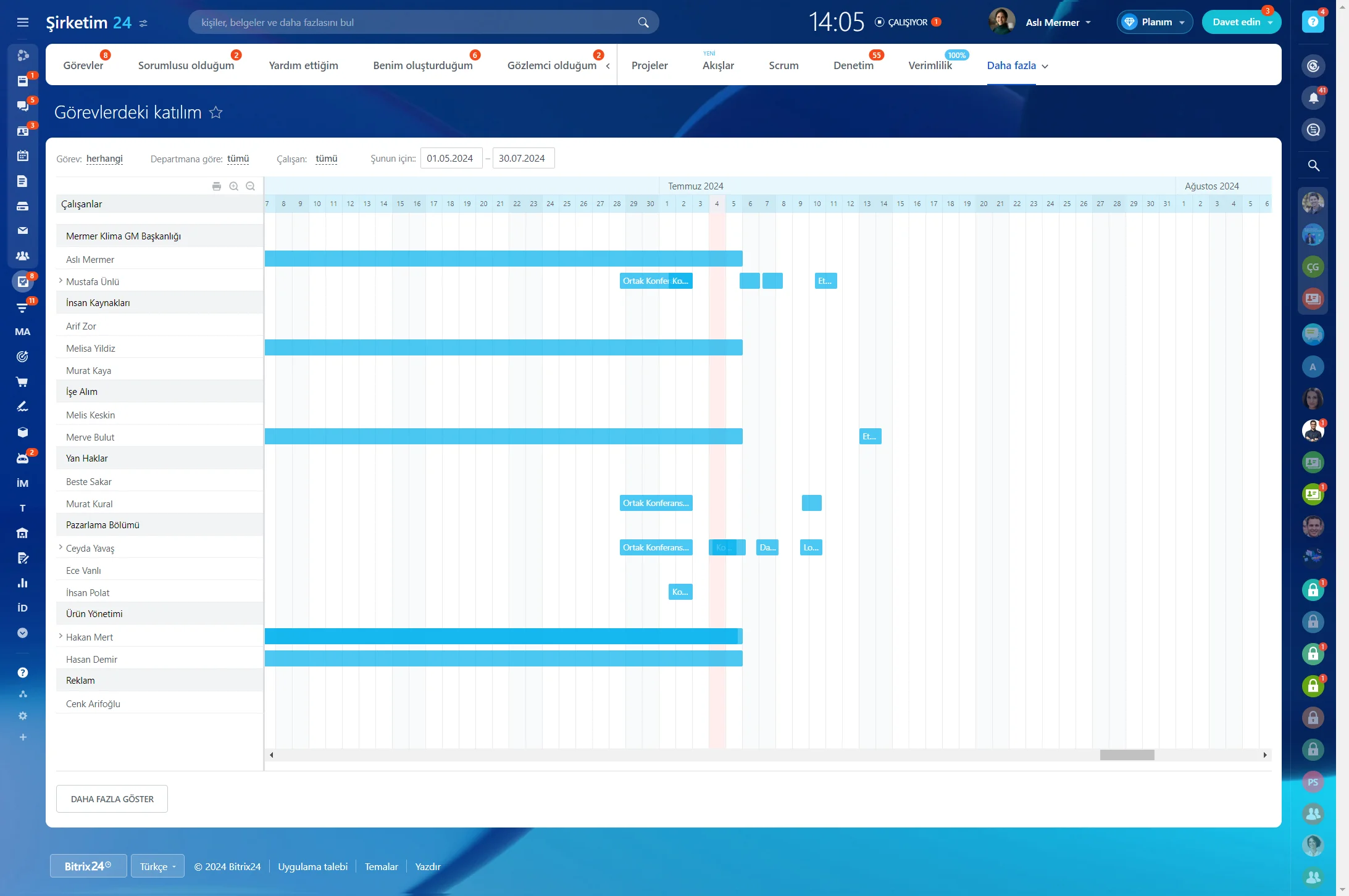1349x896 pixels.
Task: Open the mail envelope icon in sidebar
Action: click(x=23, y=231)
